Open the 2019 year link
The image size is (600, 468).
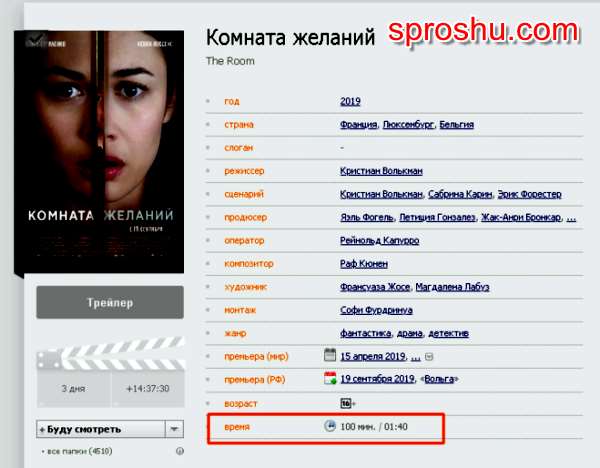(x=350, y=101)
